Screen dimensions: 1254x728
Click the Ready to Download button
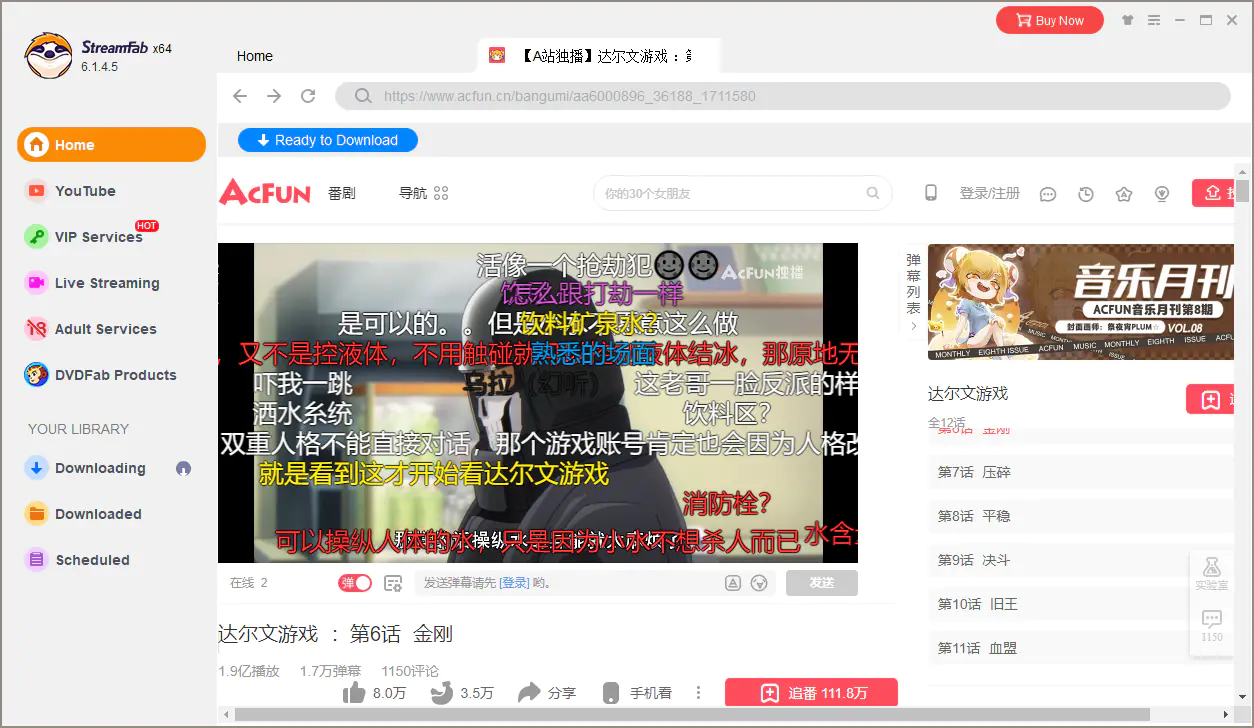point(327,140)
